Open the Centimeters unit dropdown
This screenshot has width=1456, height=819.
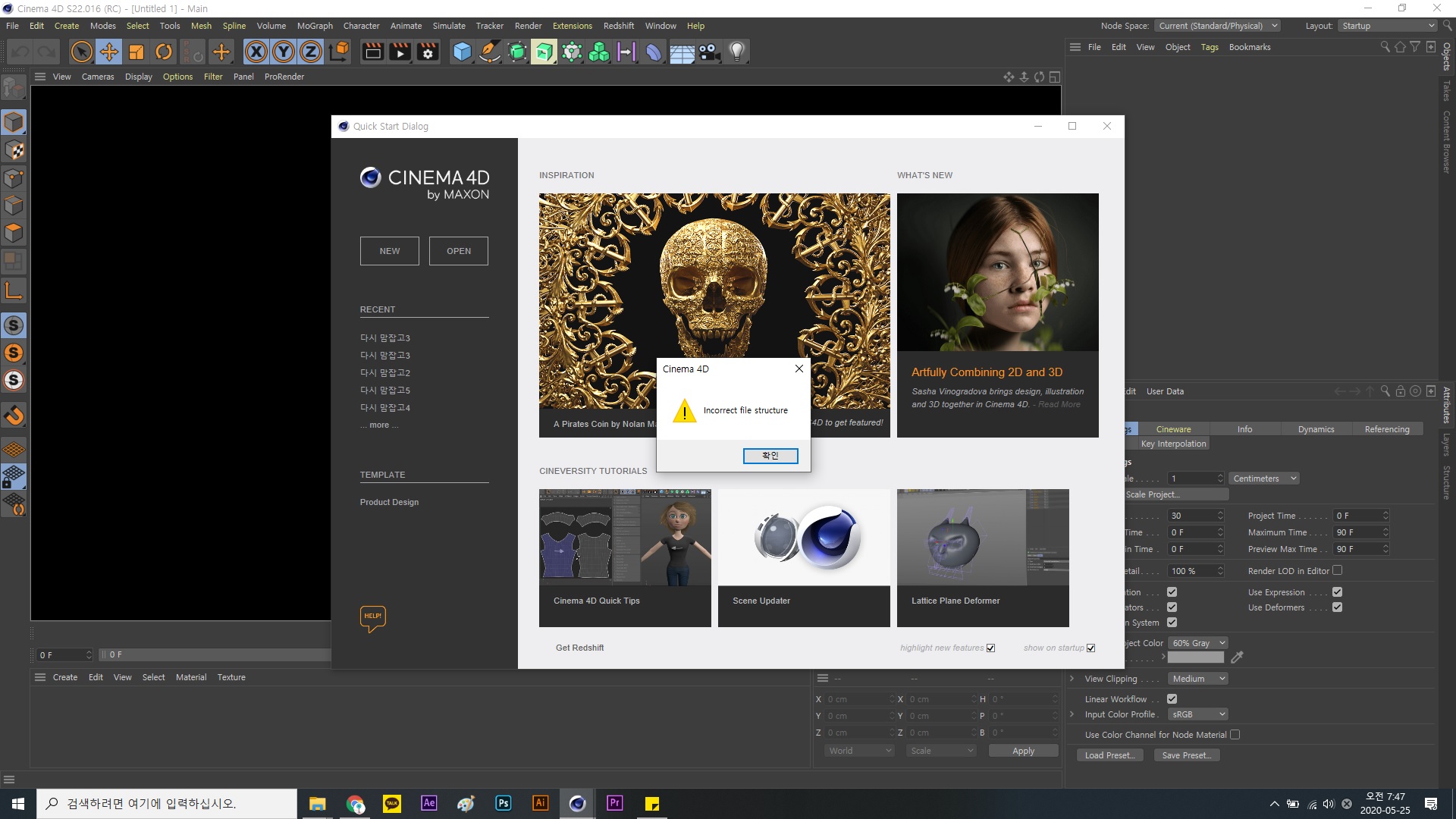tap(1264, 479)
